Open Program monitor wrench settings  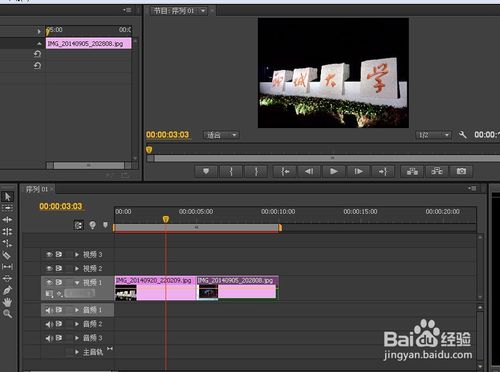tap(462, 135)
